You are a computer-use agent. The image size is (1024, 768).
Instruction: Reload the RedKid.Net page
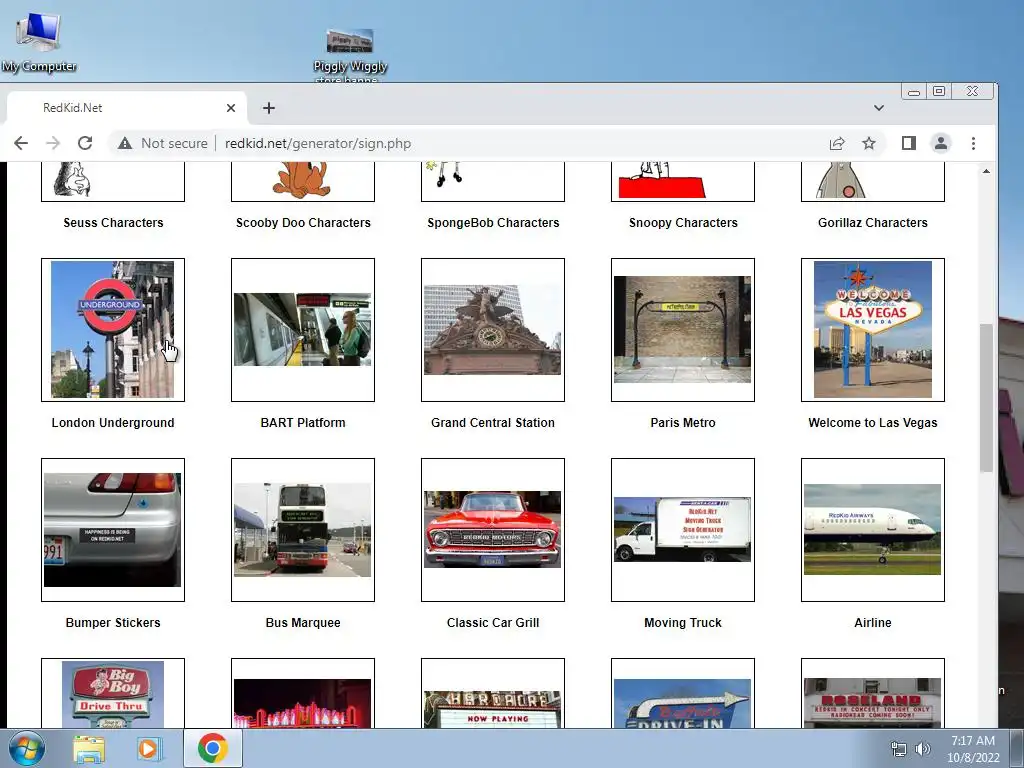tap(85, 143)
